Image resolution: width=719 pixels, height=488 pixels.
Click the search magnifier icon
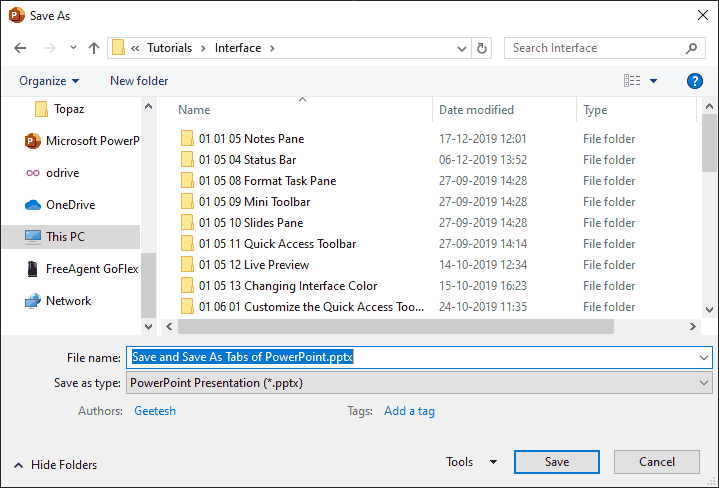point(691,48)
